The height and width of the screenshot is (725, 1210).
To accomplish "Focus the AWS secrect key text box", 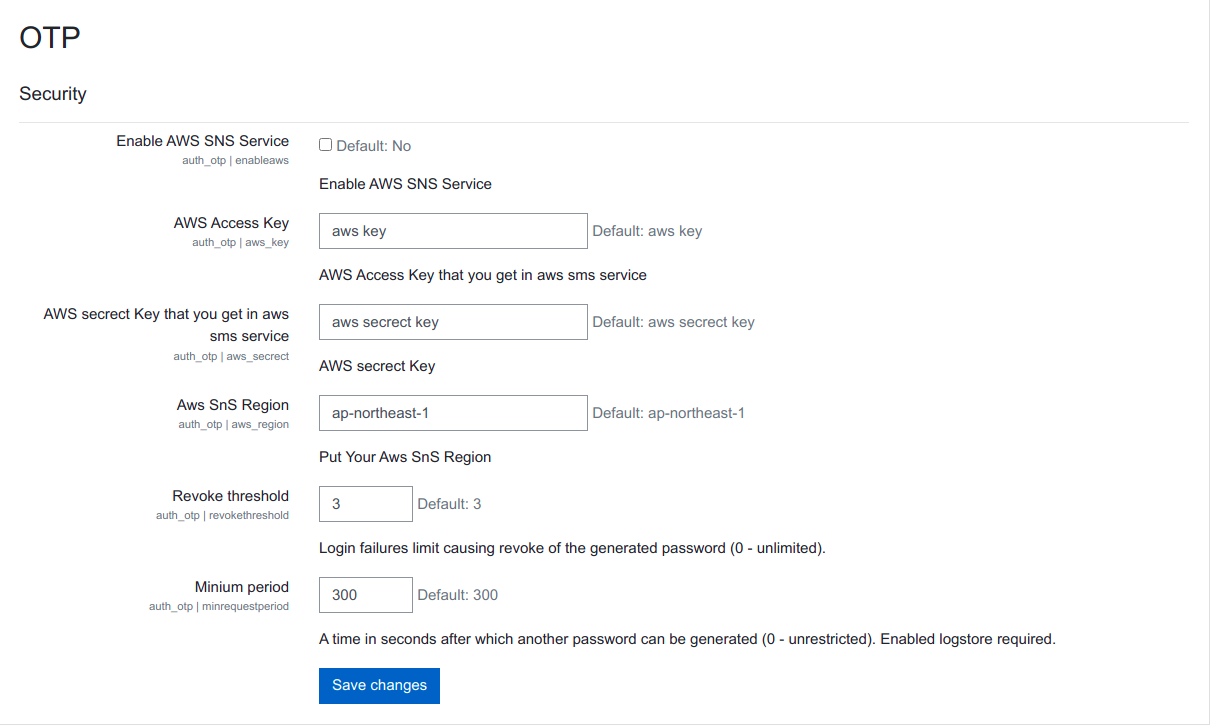I will [x=453, y=322].
